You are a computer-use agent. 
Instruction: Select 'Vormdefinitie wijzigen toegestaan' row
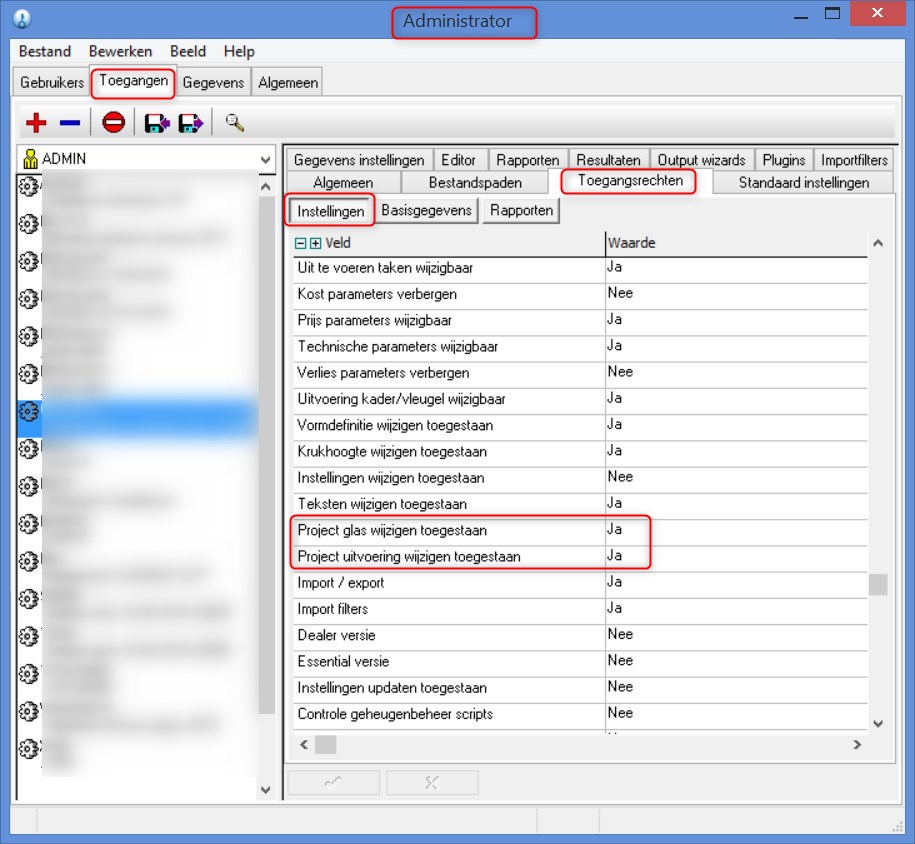coord(580,426)
